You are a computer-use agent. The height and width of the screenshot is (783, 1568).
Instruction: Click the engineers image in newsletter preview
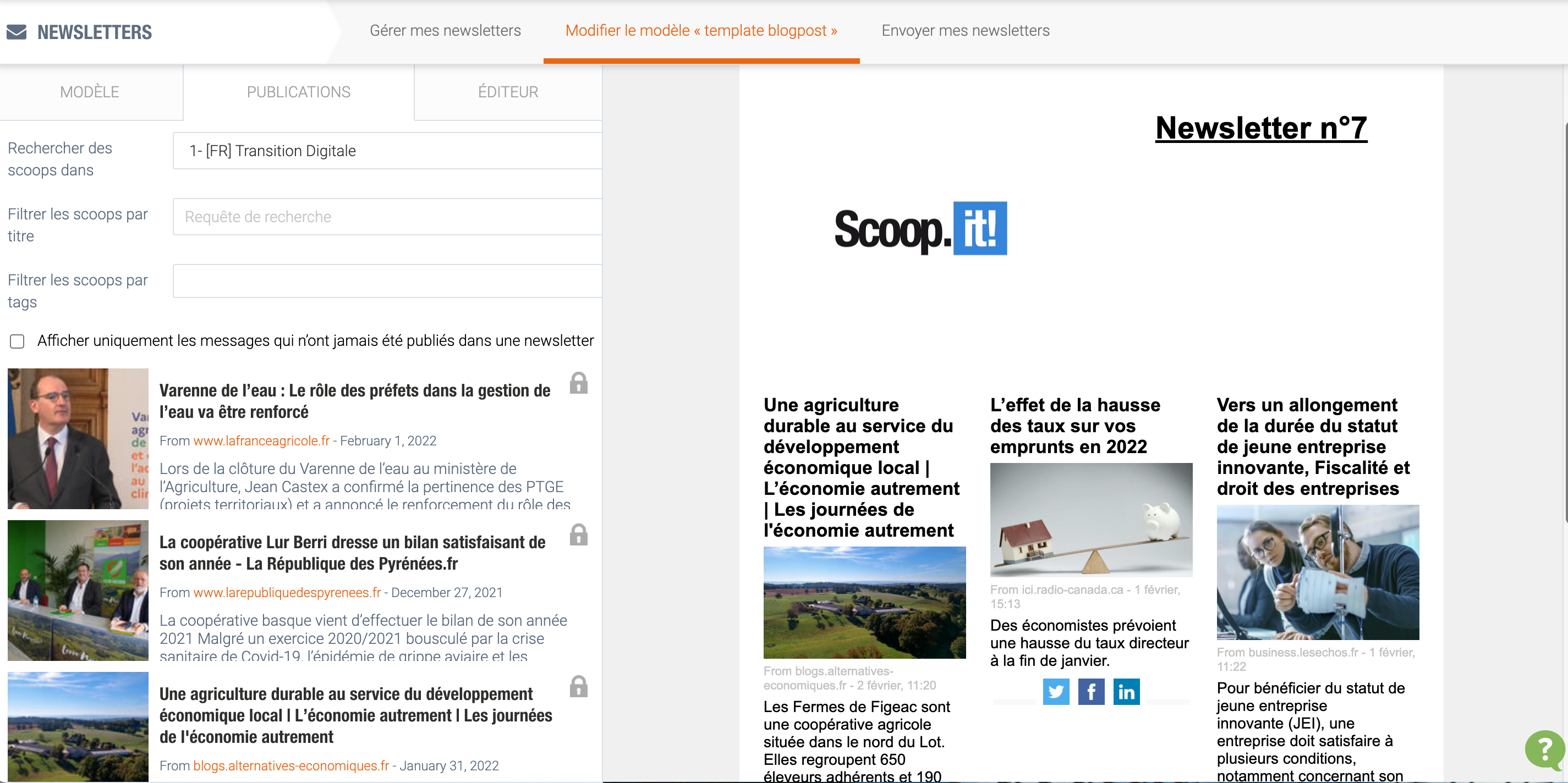click(x=1318, y=572)
